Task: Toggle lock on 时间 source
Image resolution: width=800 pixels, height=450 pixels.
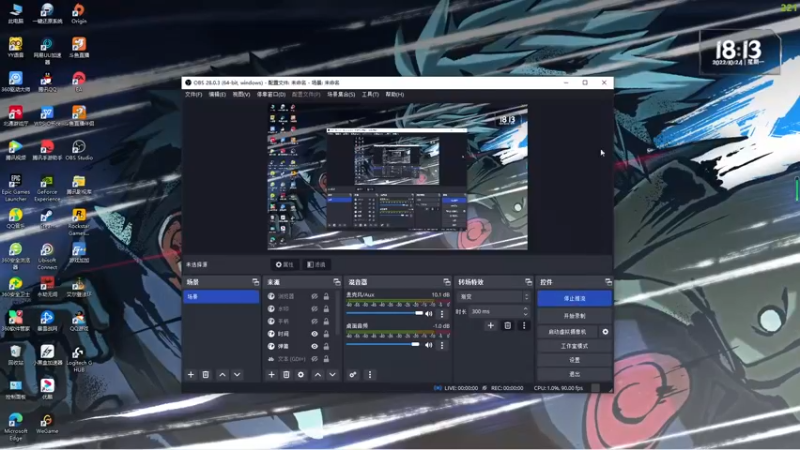Action: point(327,334)
